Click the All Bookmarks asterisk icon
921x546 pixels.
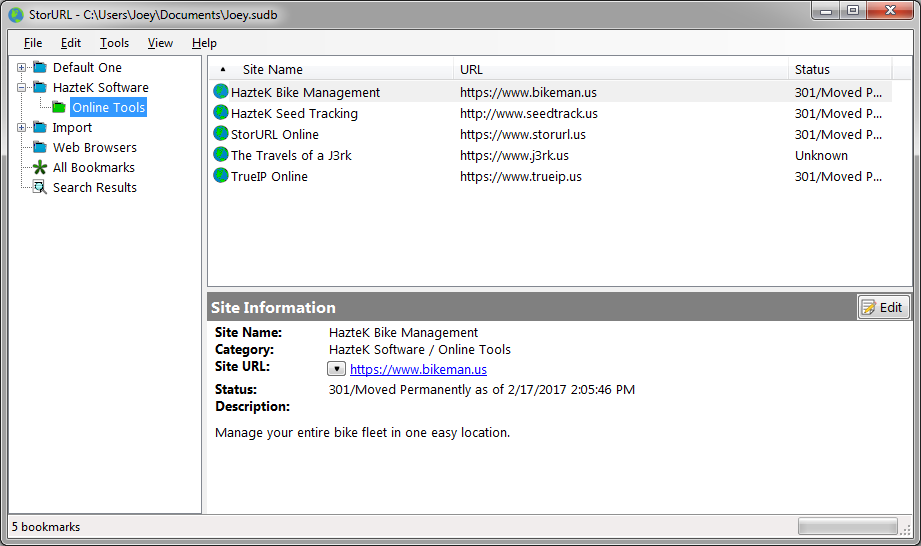[40, 167]
